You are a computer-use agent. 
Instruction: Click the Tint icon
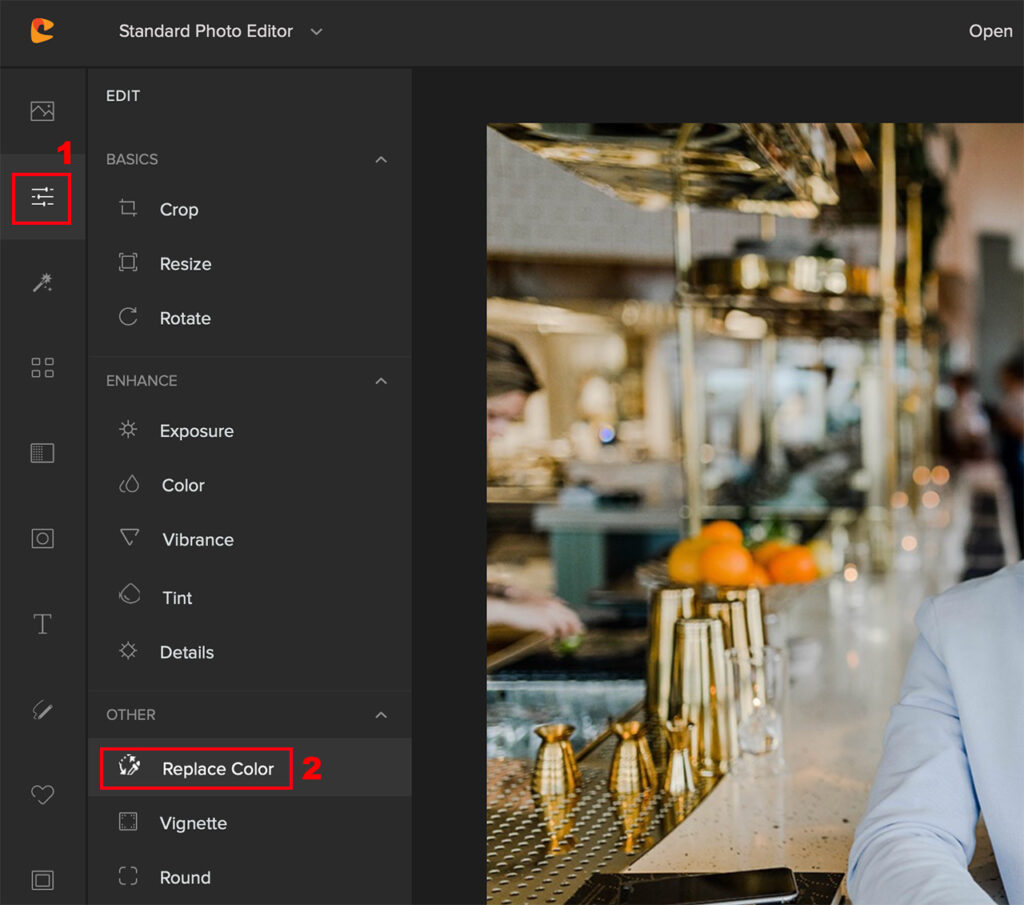coord(129,594)
